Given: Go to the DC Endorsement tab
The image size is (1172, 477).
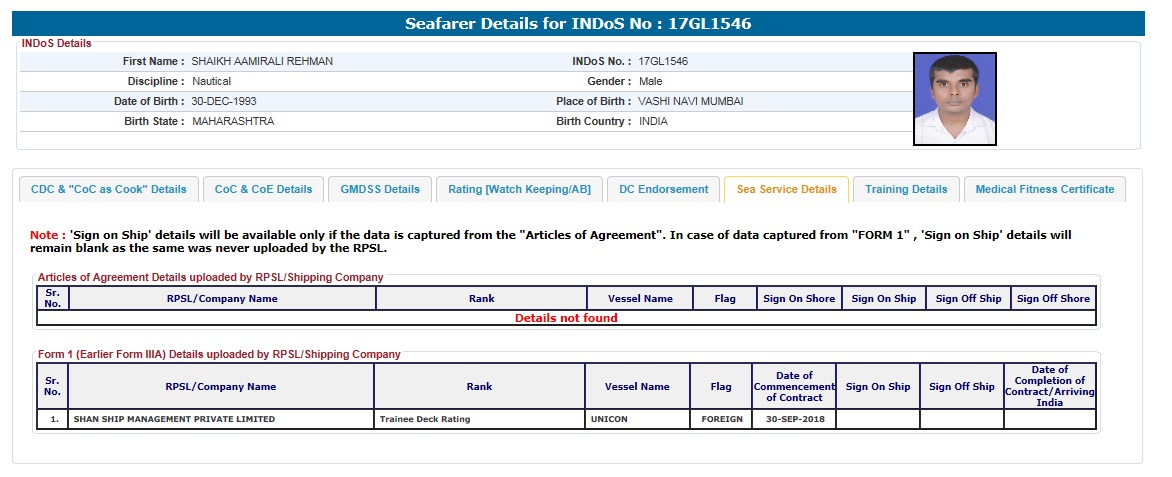Looking at the screenshot, I should point(663,189).
